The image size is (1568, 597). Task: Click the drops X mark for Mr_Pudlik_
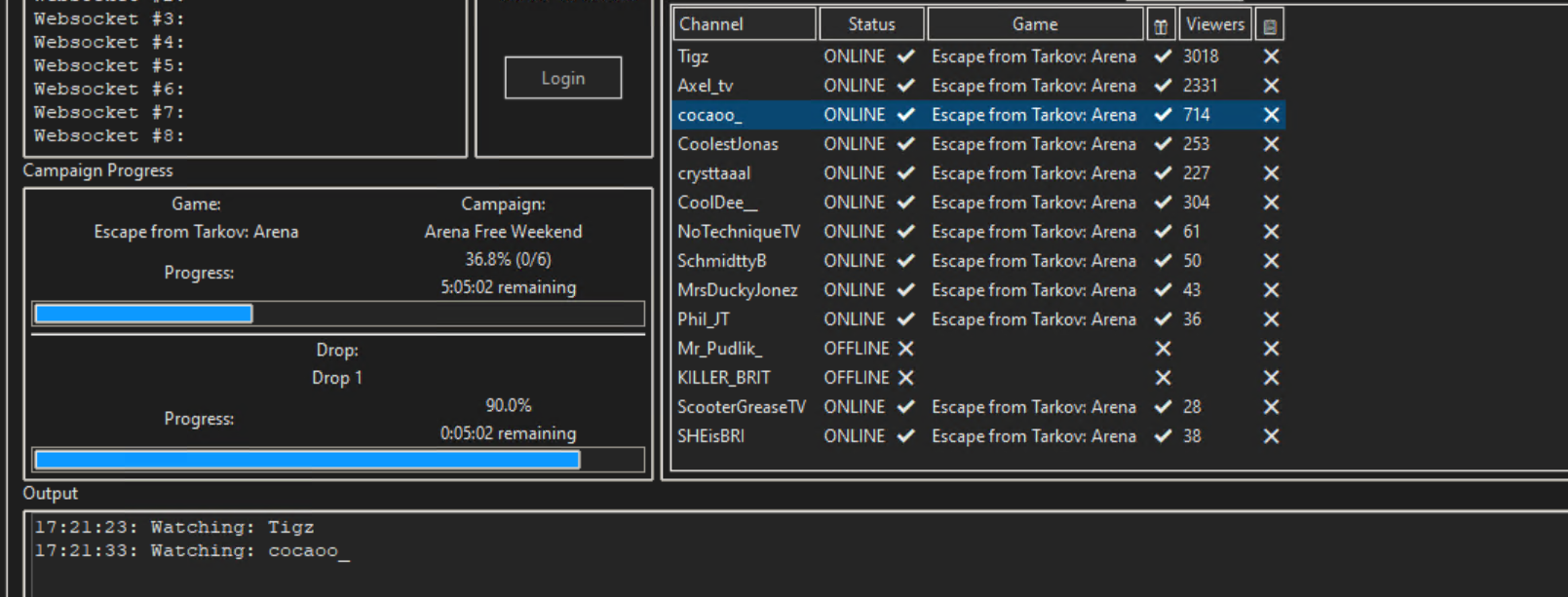1163,349
